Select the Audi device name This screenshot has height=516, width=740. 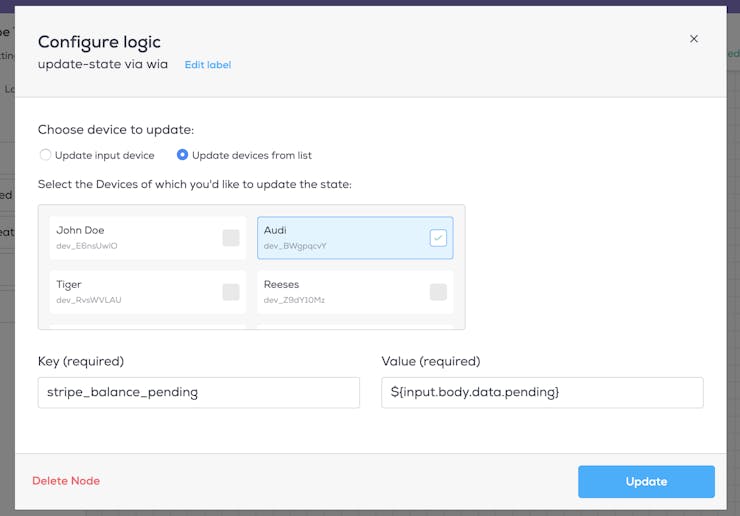pos(275,230)
